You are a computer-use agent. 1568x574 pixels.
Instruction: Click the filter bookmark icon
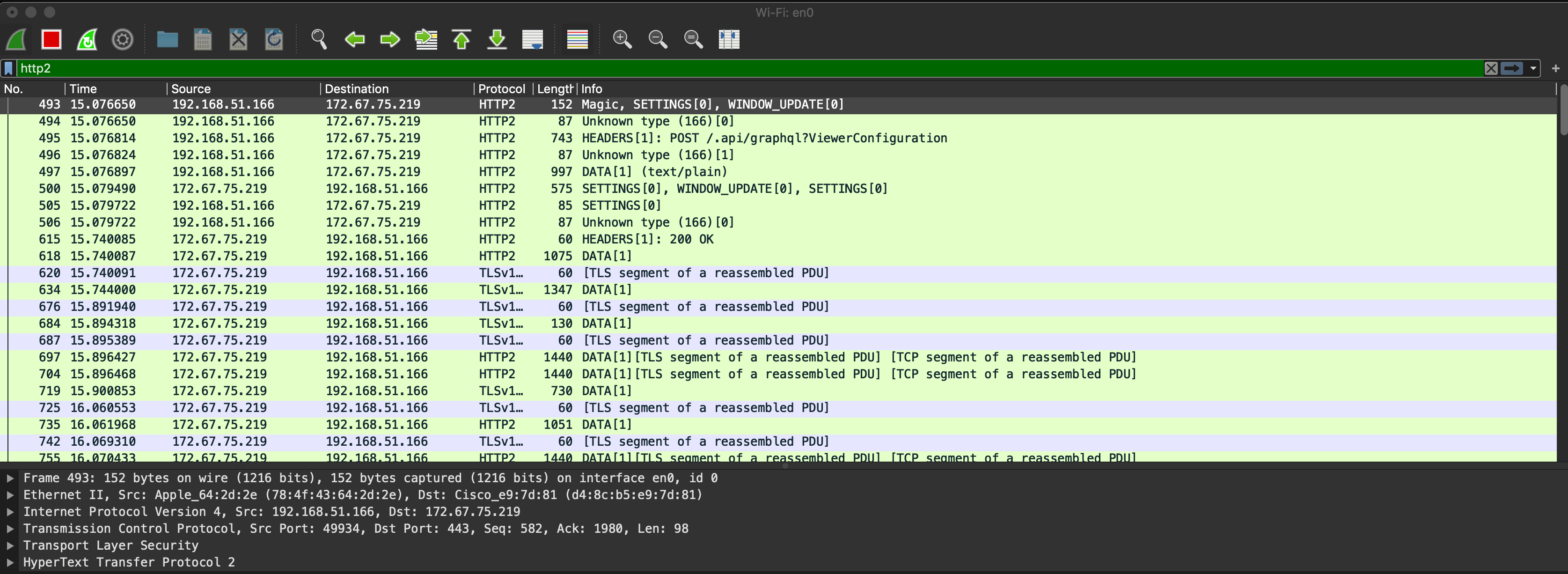(8, 68)
